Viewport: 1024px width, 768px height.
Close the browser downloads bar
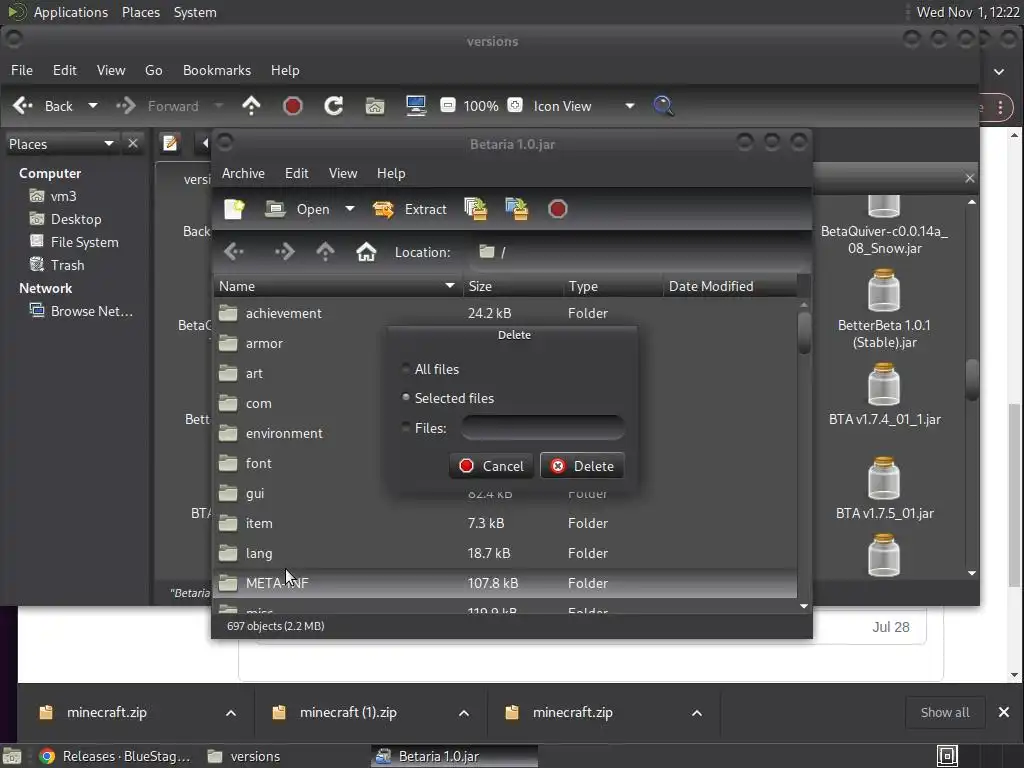coord(1004,712)
